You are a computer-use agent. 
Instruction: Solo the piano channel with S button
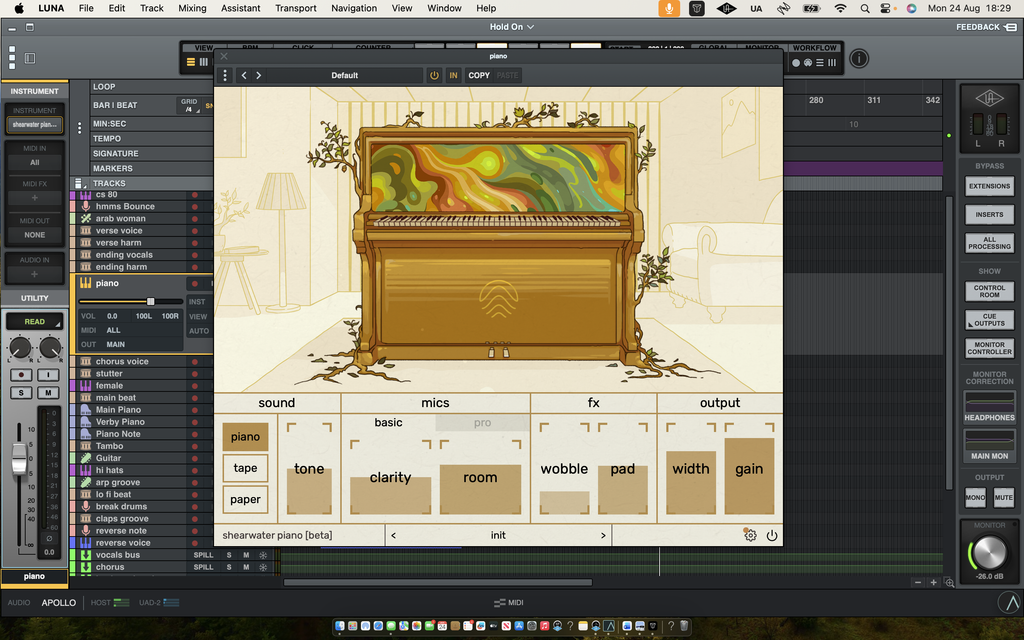(x=21, y=392)
